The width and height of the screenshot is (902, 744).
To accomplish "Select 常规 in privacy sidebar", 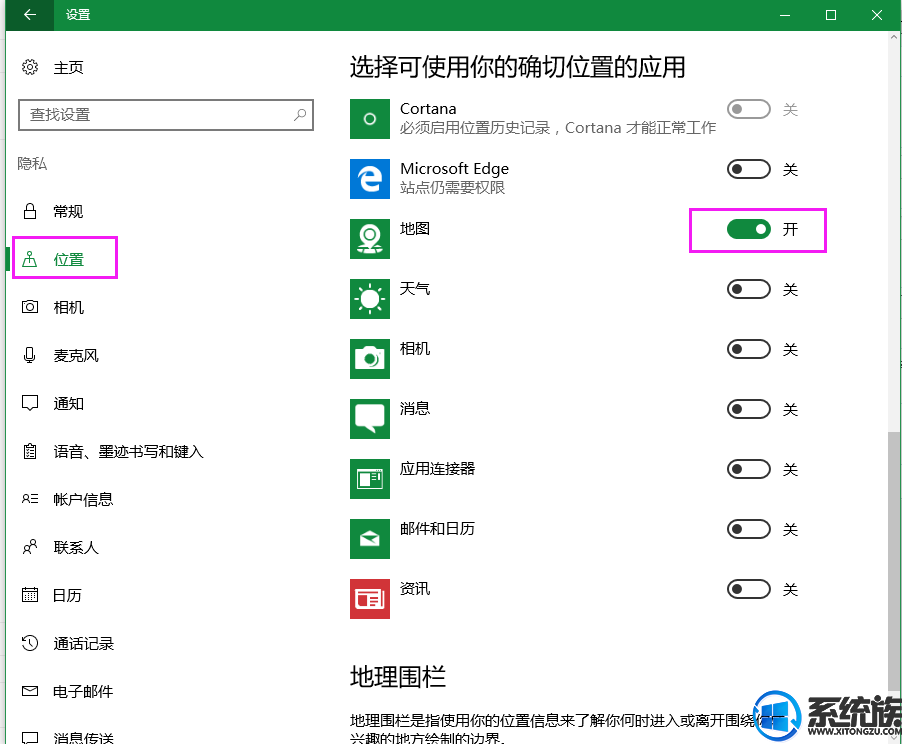I will [68, 211].
